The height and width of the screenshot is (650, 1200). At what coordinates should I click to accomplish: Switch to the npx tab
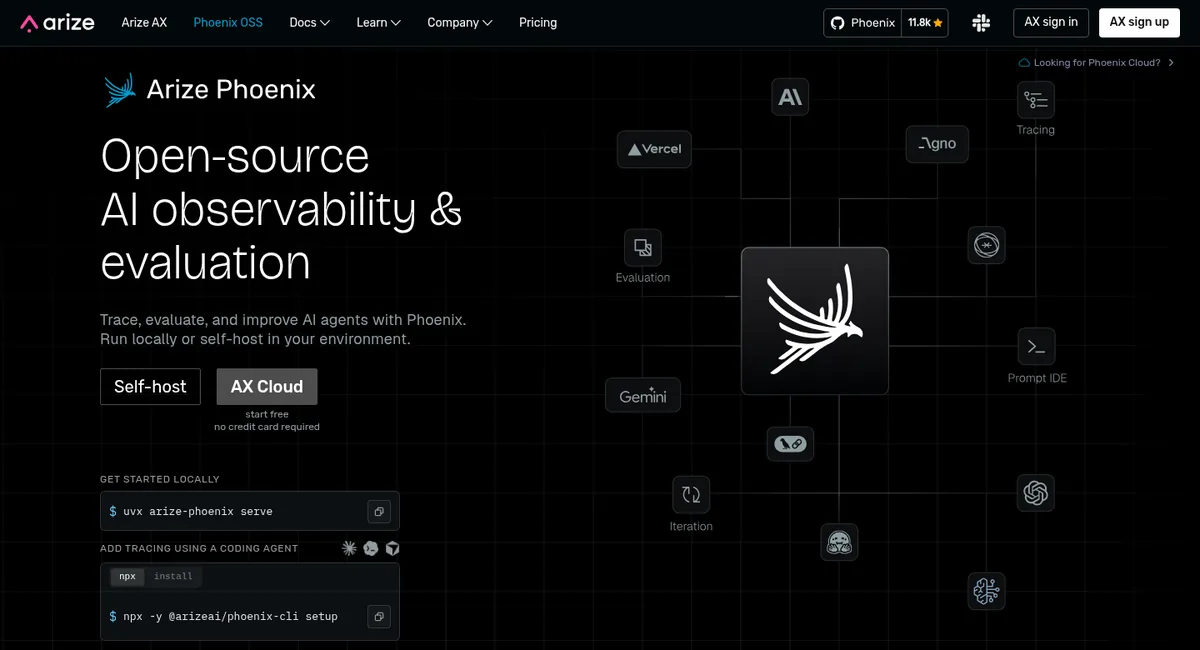tap(127, 577)
